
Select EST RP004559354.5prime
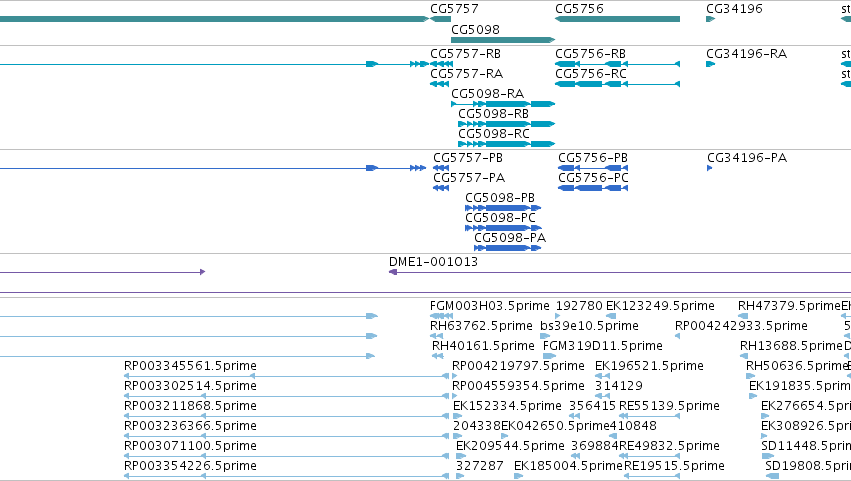pos(518,387)
